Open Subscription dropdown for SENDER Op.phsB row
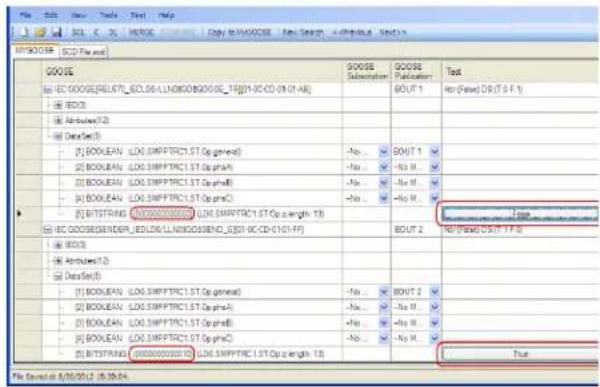This screenshot has height=387, width=600. [383, 323]
